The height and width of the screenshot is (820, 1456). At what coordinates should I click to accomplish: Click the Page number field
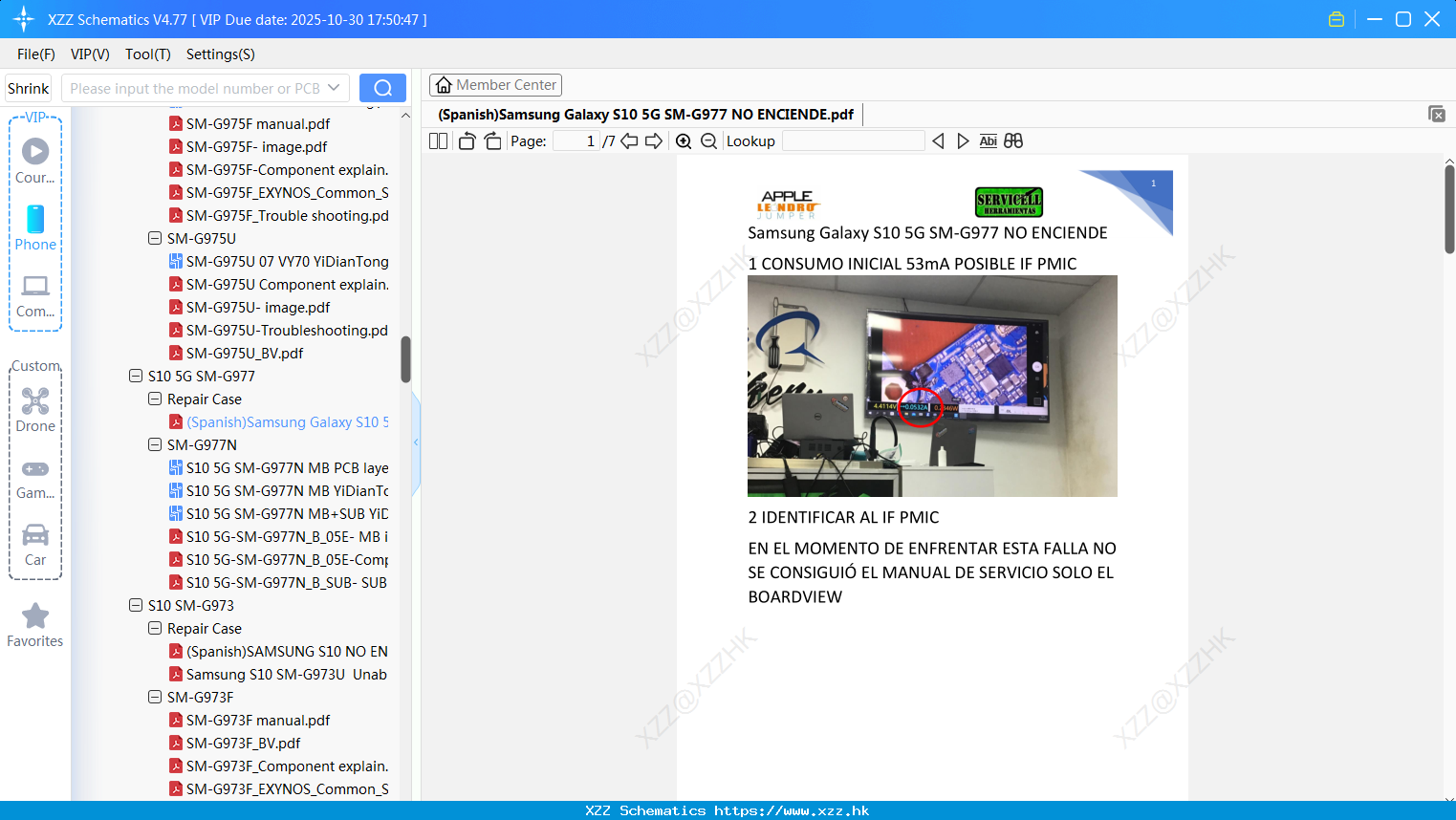pyautogui.click(x=576, y=140)
